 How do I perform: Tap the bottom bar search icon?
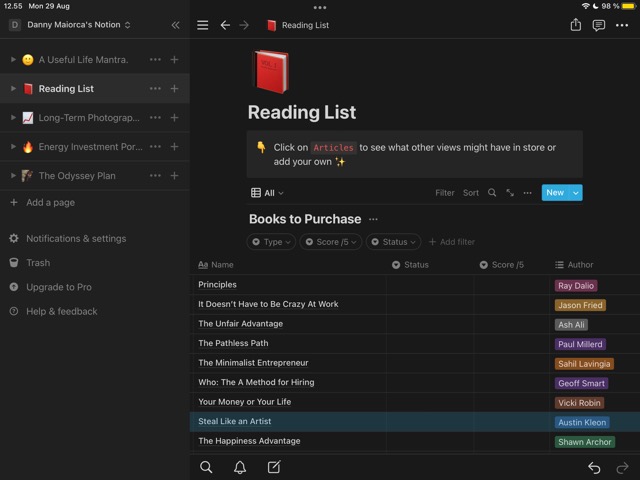point(206,467)
